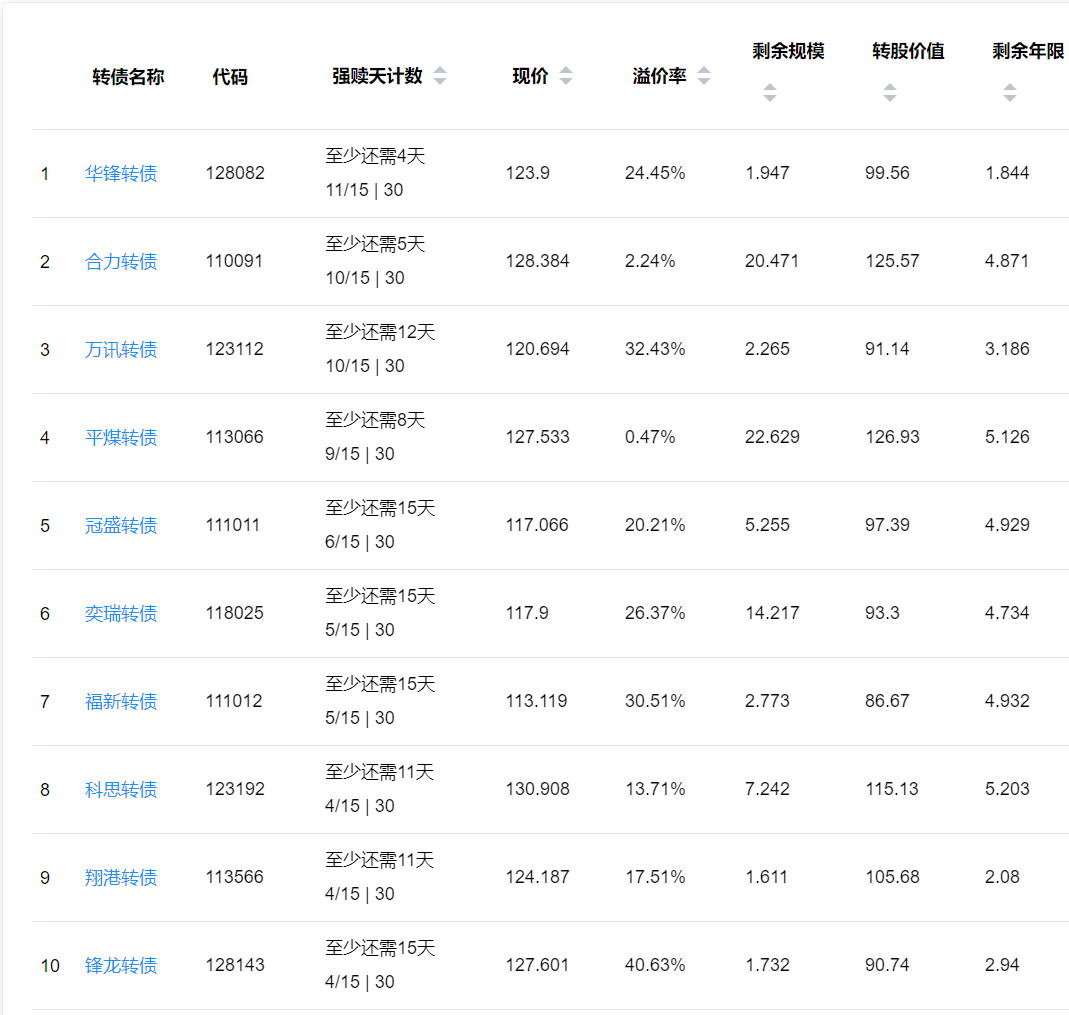The width and height of the screenshot is (1069, 1015).
Task: Toggle sort arrows under 剩余年限 header
Action: pos(1010,93)
